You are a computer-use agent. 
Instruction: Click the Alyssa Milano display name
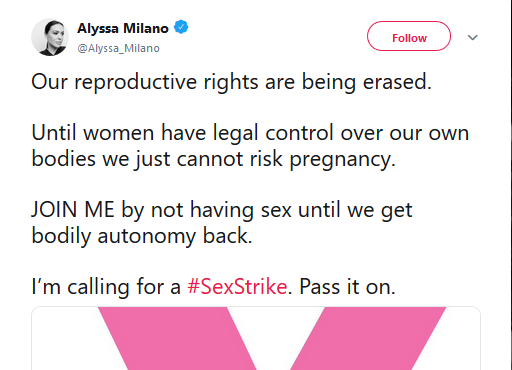click(x=123, y=28)
